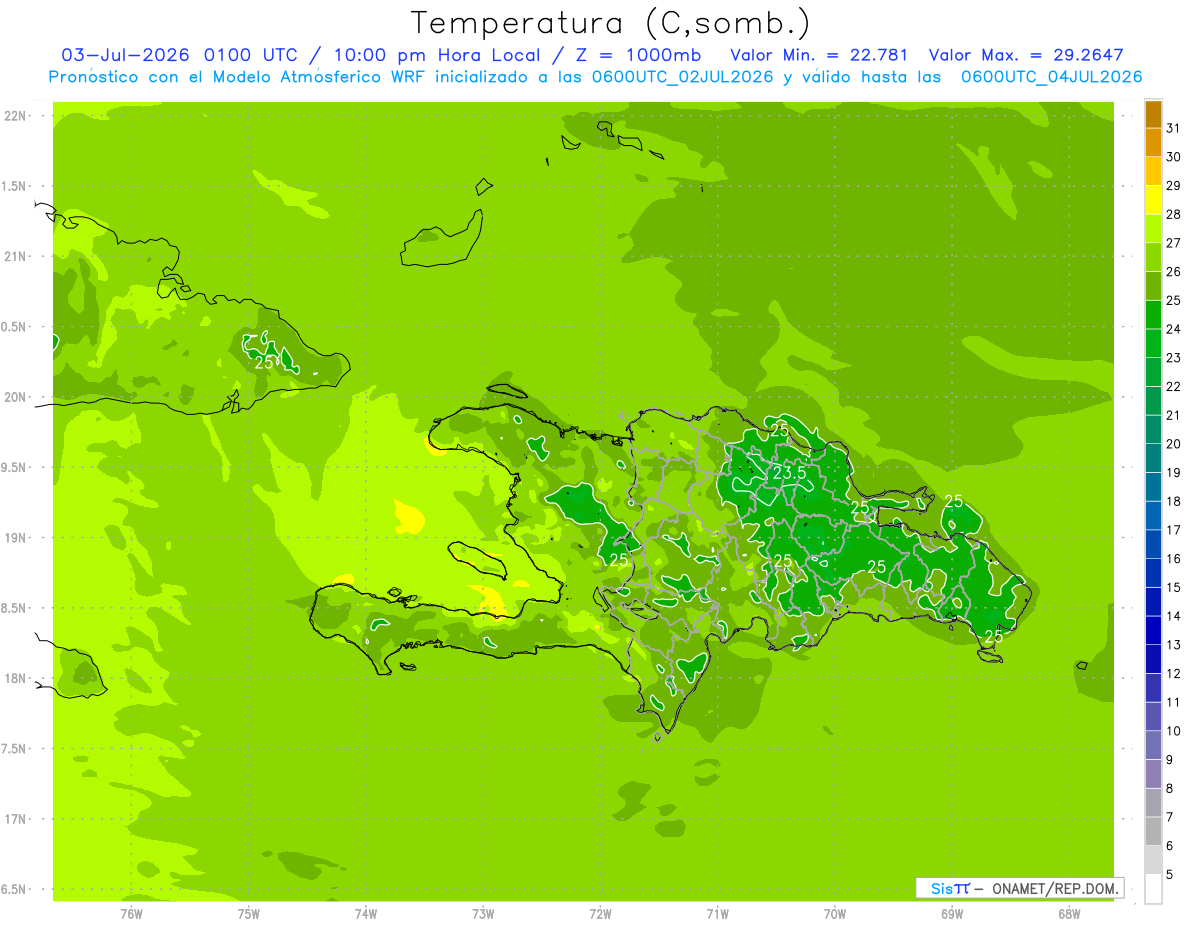This screenshot has height=927, width=1200.
Task: Click the '19N' latitude axis label
Action: 15,537
